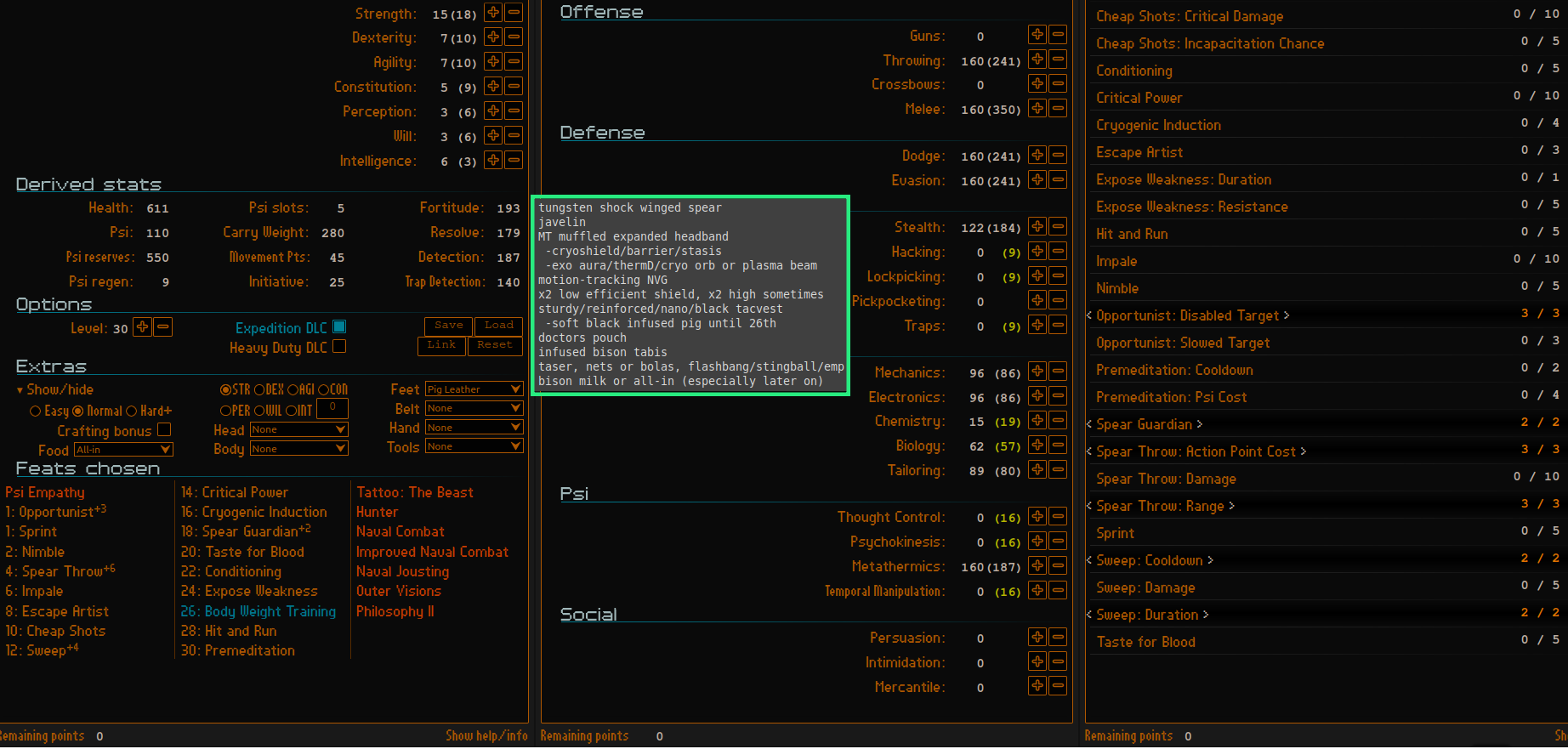Click the build notes text box
Image resolution: width=1568 pixels, height=749 pixels.
click(690, 295)
